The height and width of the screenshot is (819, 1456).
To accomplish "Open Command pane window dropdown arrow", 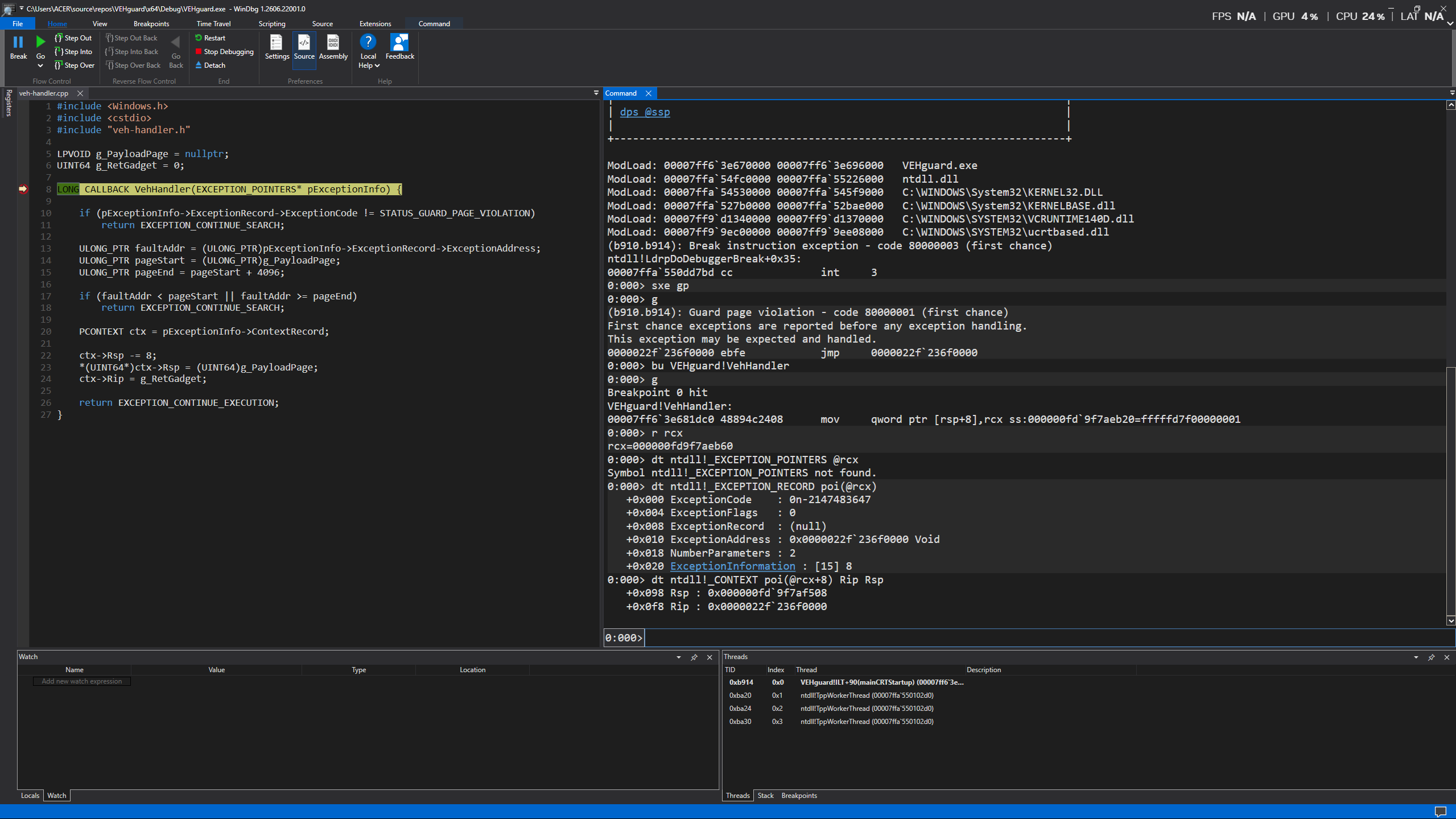I will [1451, 93].
